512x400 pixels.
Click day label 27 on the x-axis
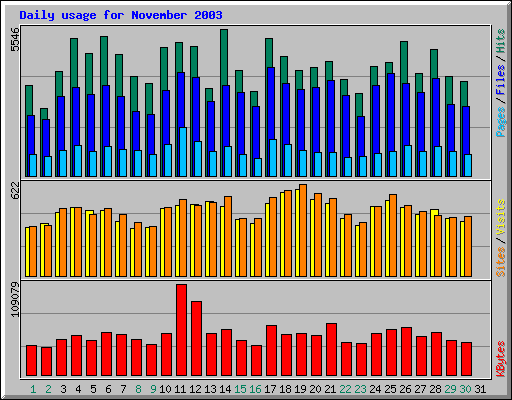tap(420, 389)
